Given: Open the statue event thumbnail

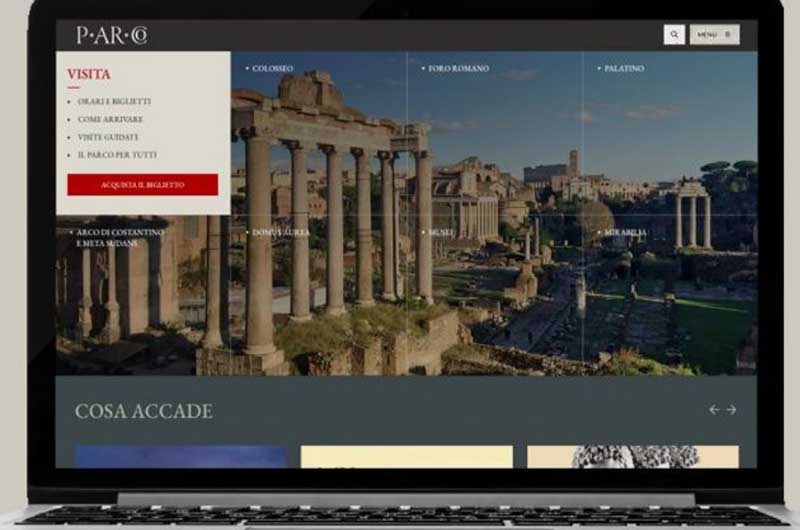Looking at the screenshot, I should click(x=632, y=457).
